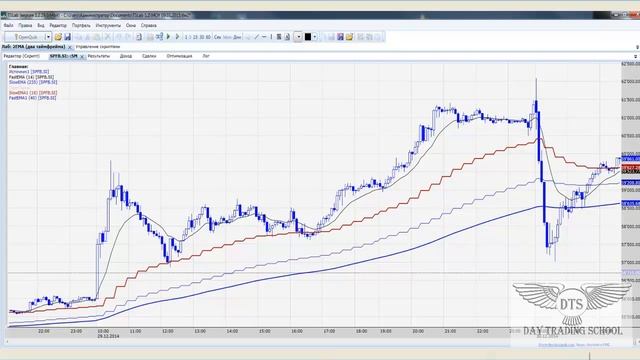
Task: Open the Справка menu
Action: 149,25
